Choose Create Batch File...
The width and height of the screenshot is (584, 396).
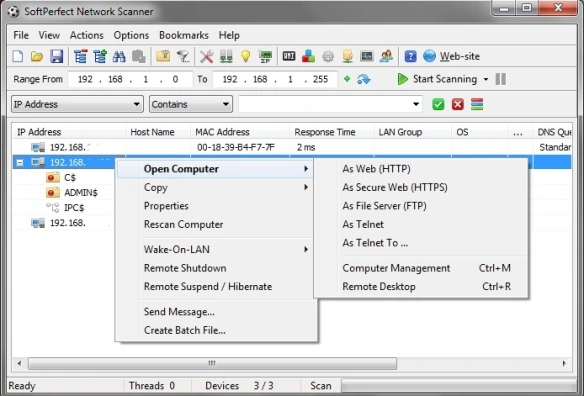point(215,330)
